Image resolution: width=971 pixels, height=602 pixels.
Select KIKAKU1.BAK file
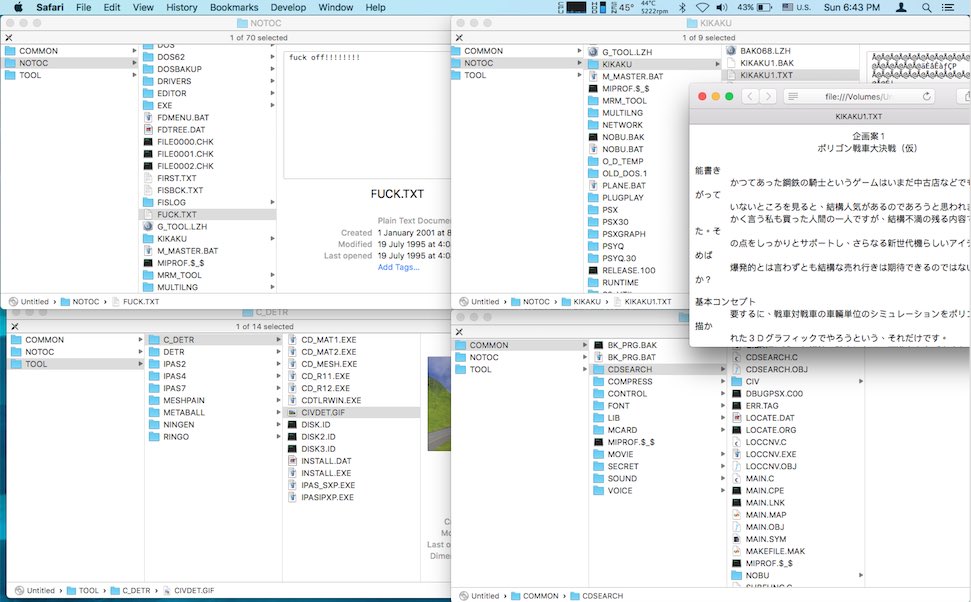[x=791, y=63]
